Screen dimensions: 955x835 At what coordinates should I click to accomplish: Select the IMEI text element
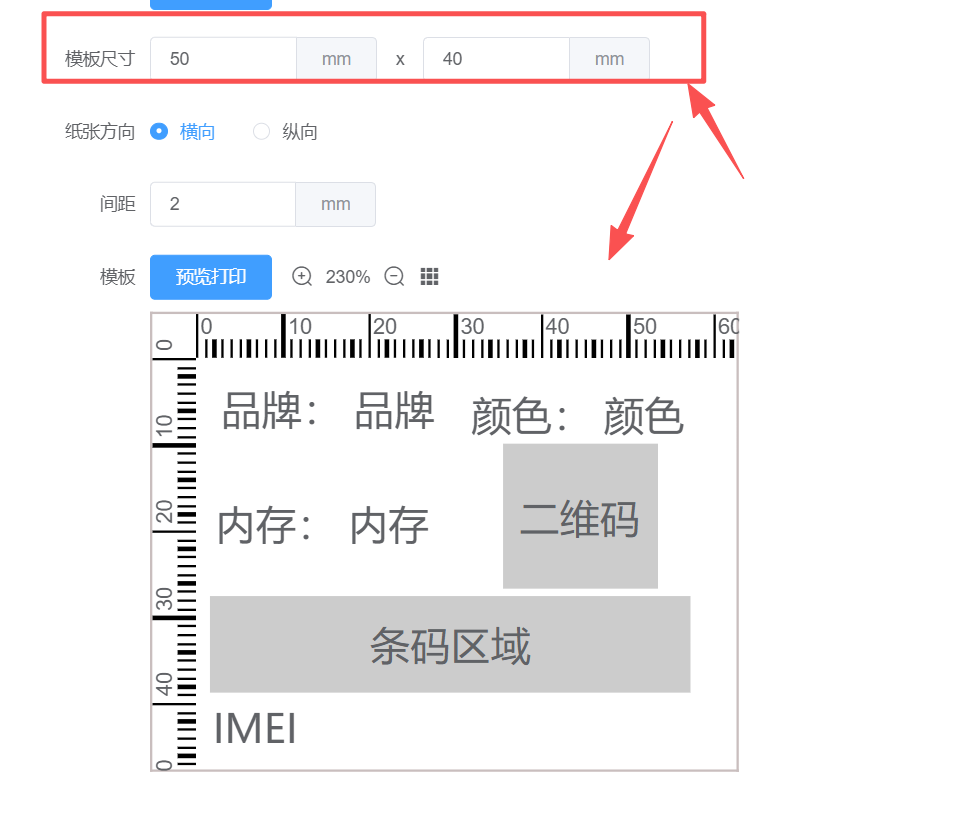click(256, 730)
